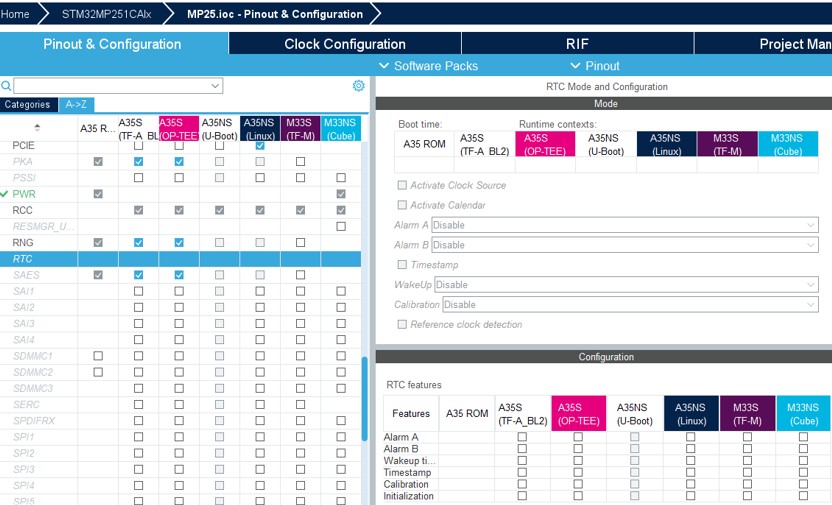Select the RNG peripheral
This screenshot has width=832, height=505.
23,242
